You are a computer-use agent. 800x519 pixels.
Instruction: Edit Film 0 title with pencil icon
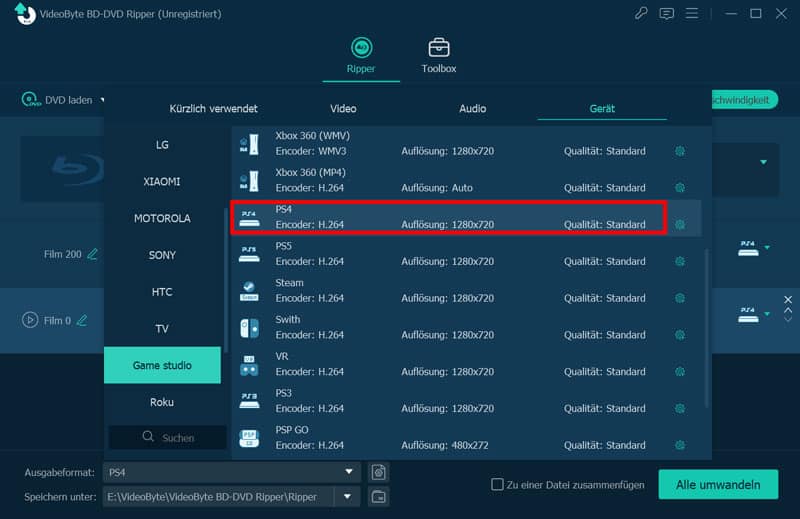click(82, 320)
